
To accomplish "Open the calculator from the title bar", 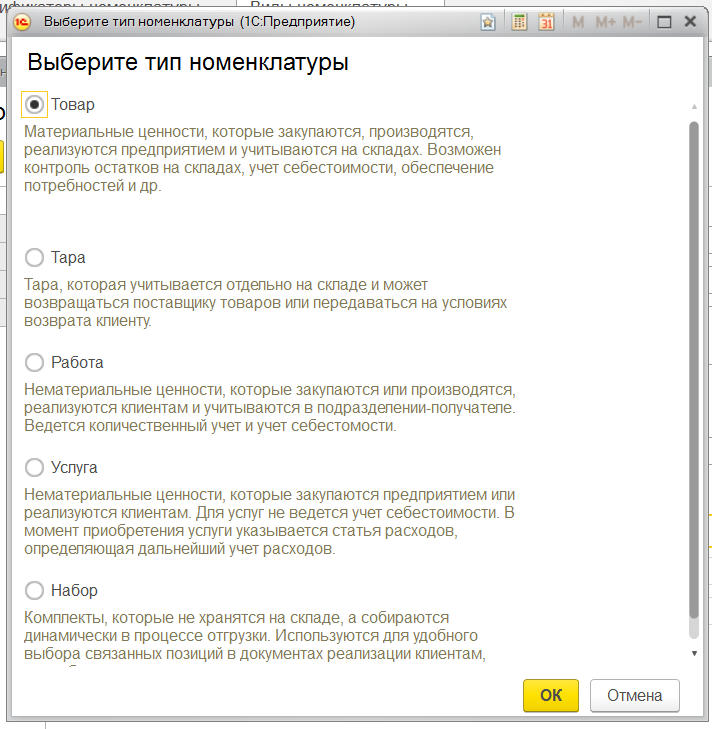I will 519,21.
